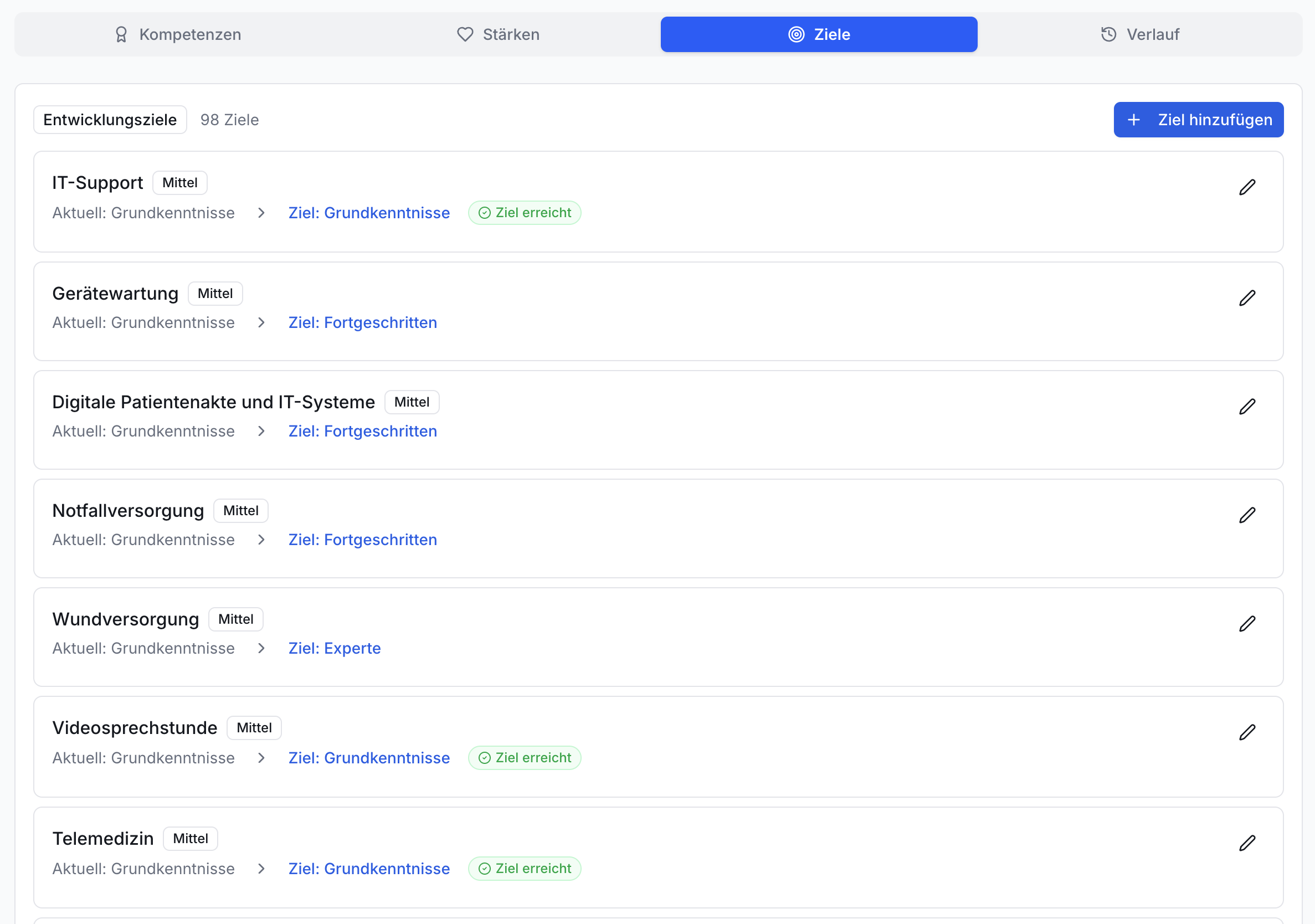Click Ziel: Grundkenntnisse in Videosprechstunde row
This screenshot has width=1315, height=924.
tap(369, 758)
